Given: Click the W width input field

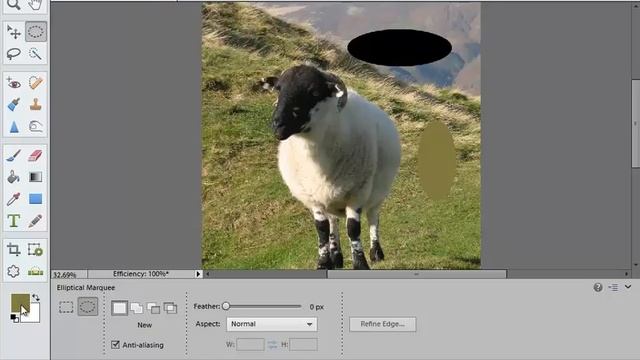Looking at the screenshot, I should coord(250,344).
